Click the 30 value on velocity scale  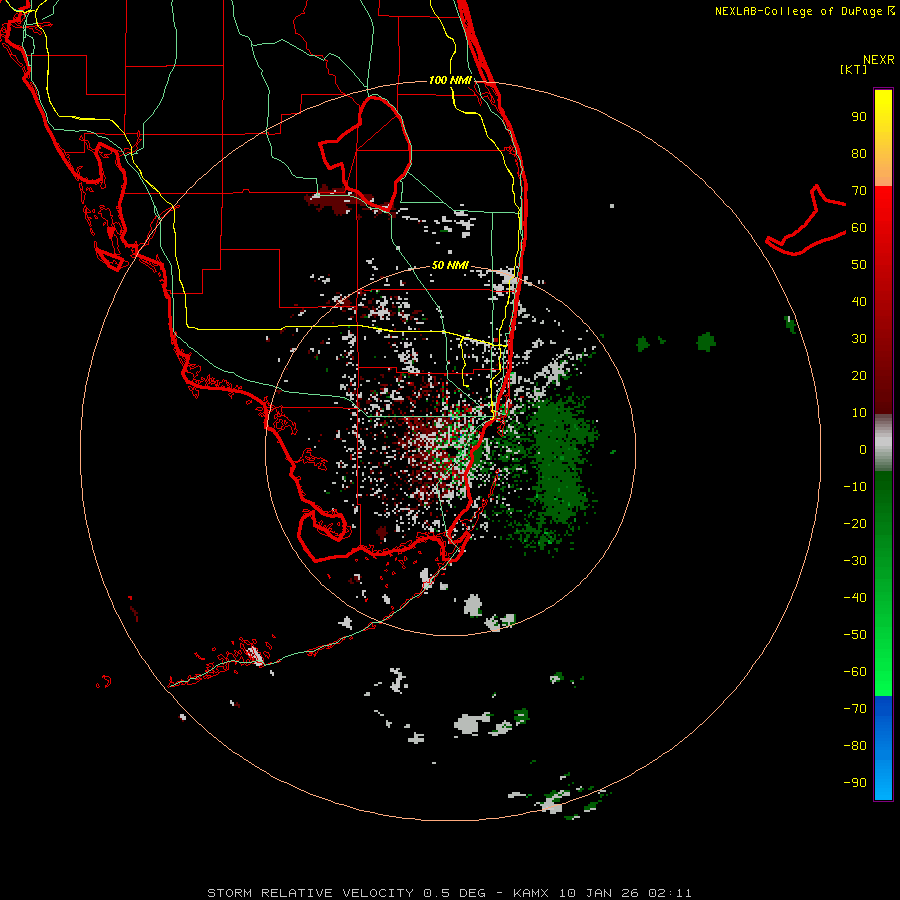click(859, 339)
